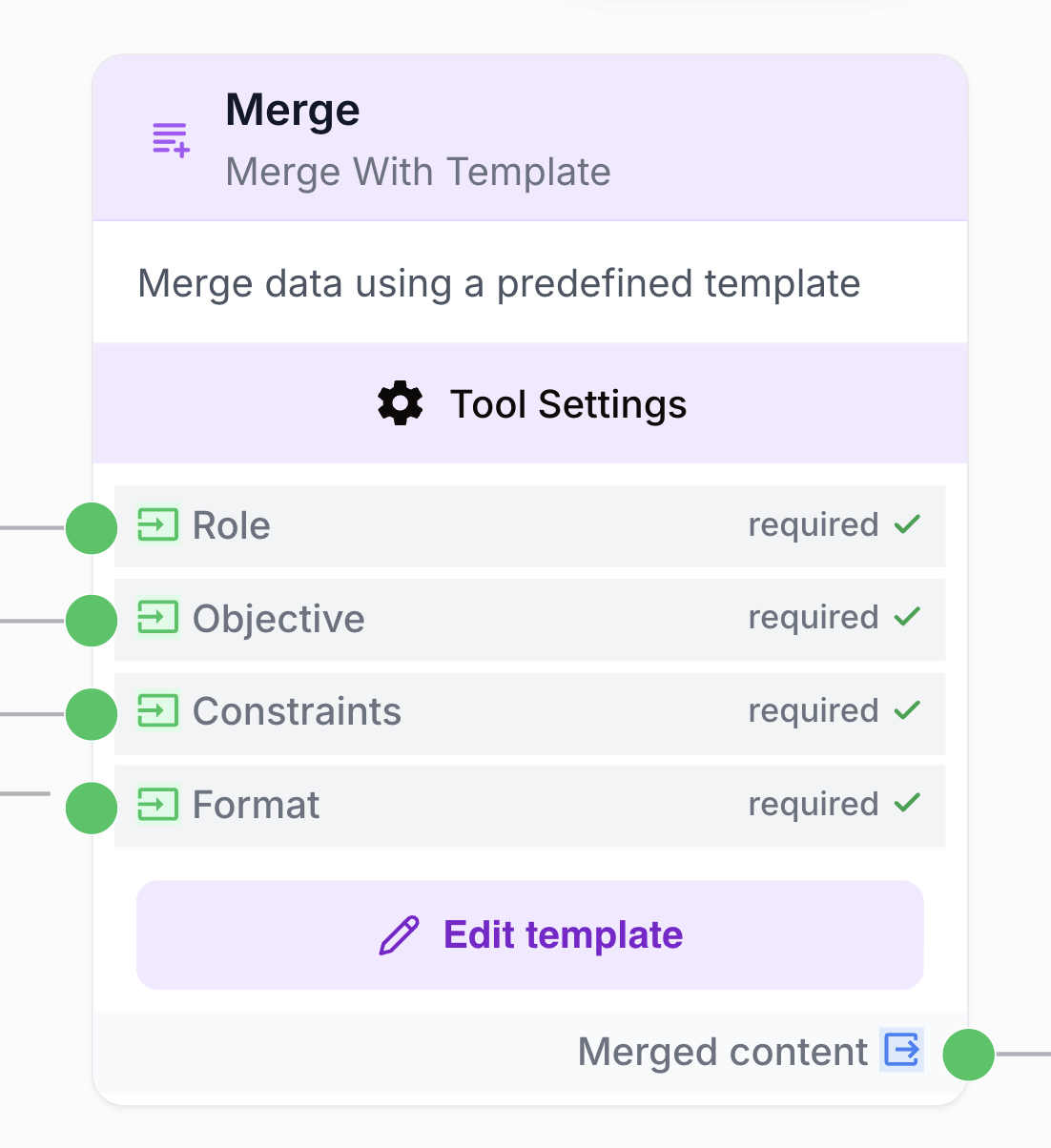The width and height of the screenshot is (1051, 1148).
Task: Expand the Constraints parameter row
Action: 530,710
